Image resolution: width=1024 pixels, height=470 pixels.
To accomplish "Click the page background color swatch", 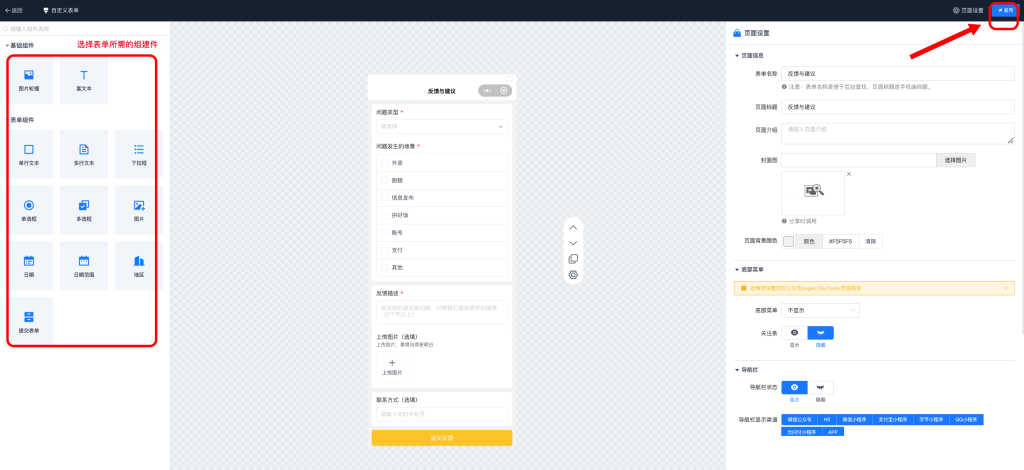I will coord(789,241).
